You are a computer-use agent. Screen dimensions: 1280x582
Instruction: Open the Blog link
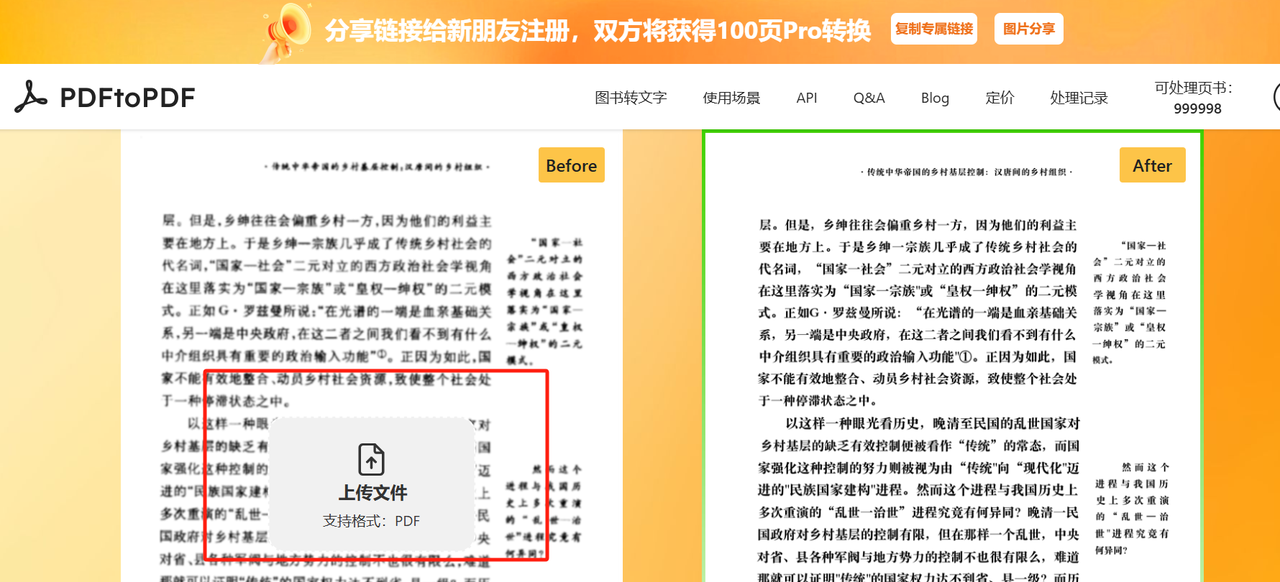(x=935, y=98)
